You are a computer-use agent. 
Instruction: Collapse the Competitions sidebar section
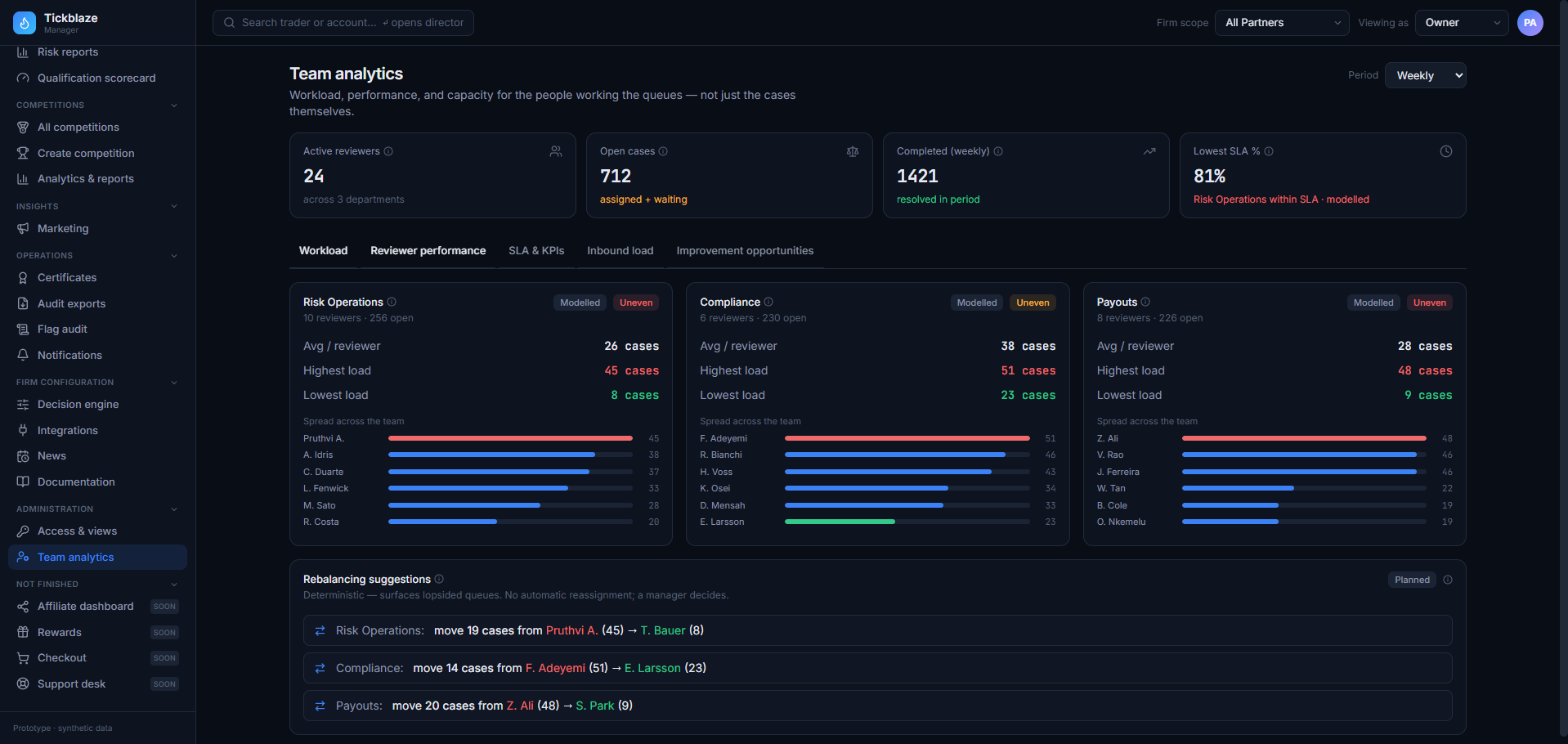coord(173,105)
